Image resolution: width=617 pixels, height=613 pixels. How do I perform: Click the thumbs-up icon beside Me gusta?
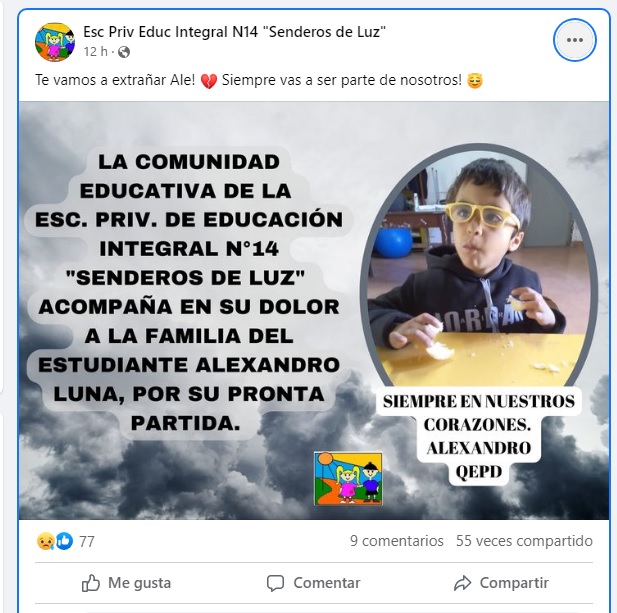click(91, 583)
